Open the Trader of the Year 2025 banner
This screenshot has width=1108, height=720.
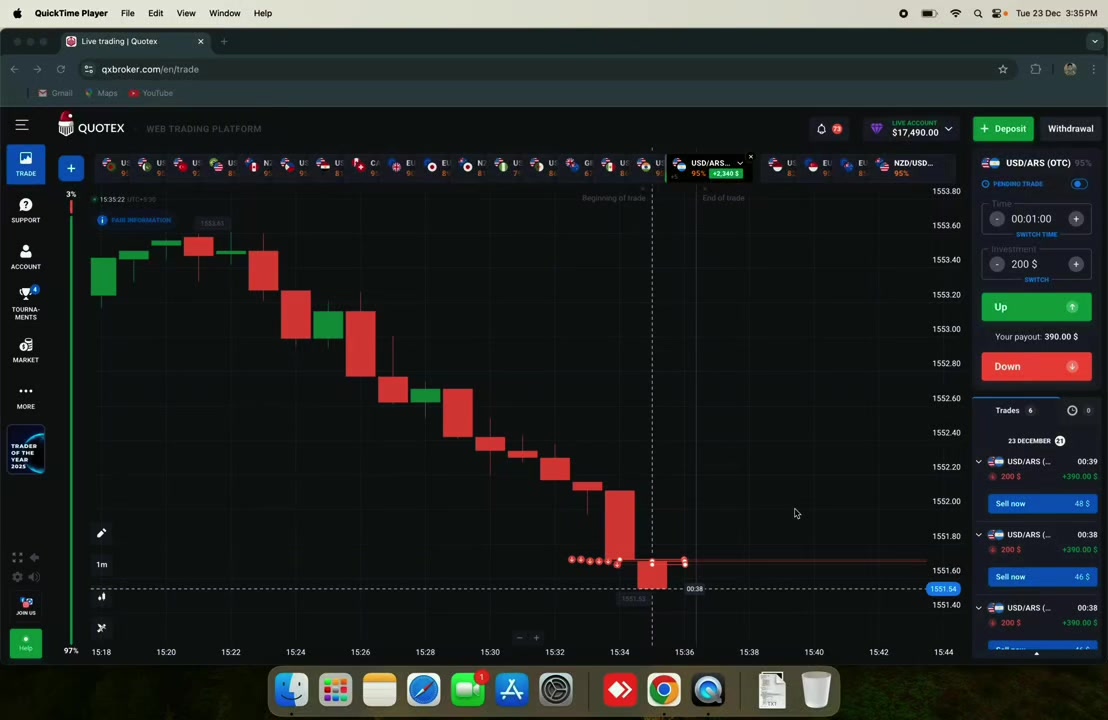tap(26, 449)
